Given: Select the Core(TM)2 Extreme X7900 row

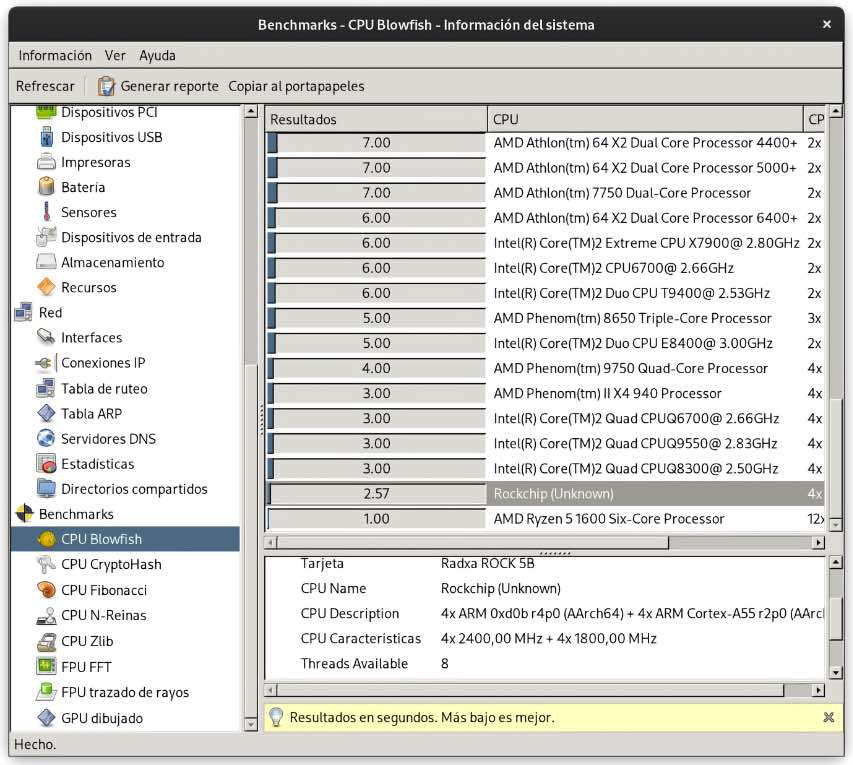Looking at the screenshot, I should tap(545, 243).
